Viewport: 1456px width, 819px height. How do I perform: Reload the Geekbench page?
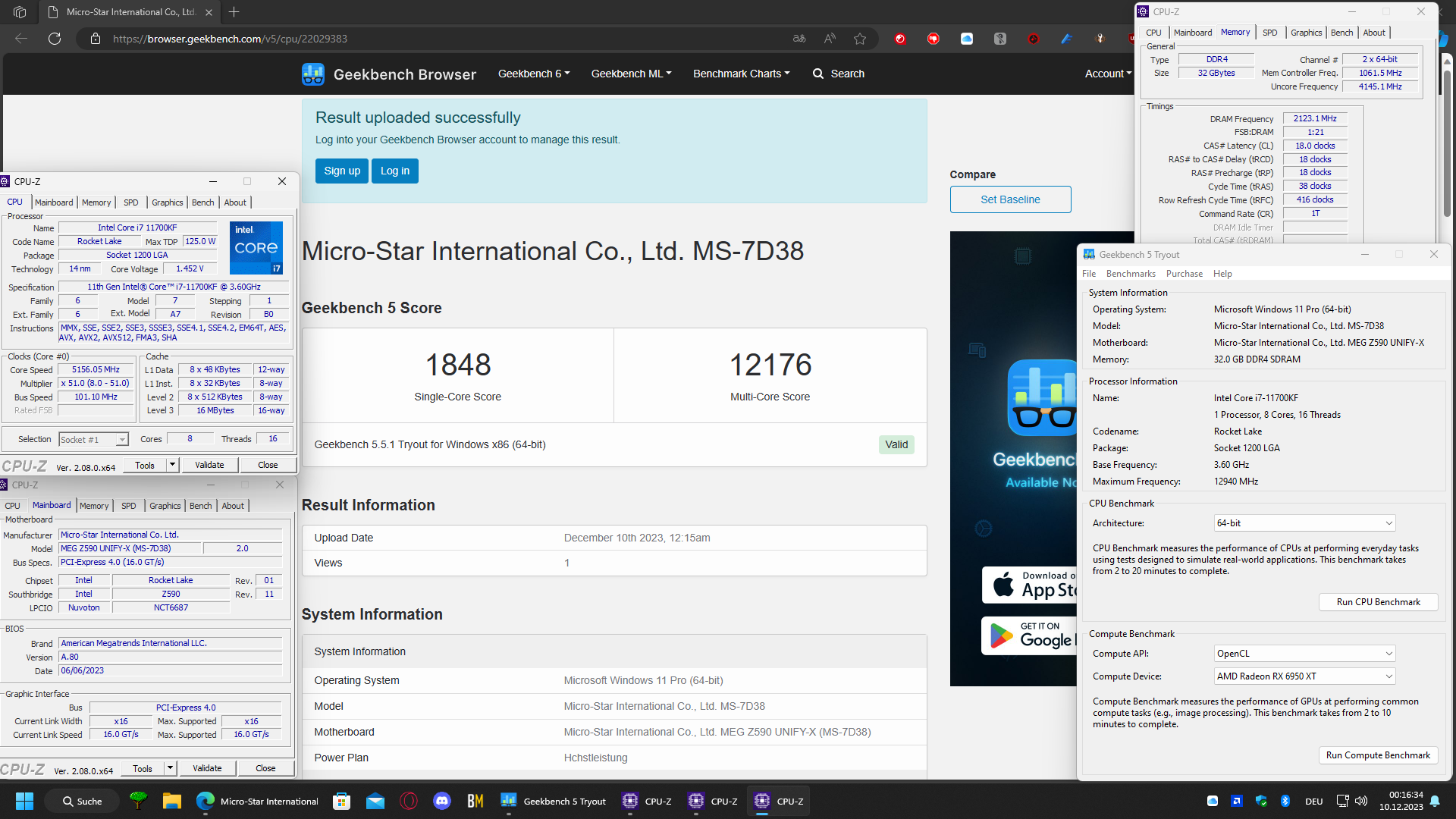tap(55, 39)
